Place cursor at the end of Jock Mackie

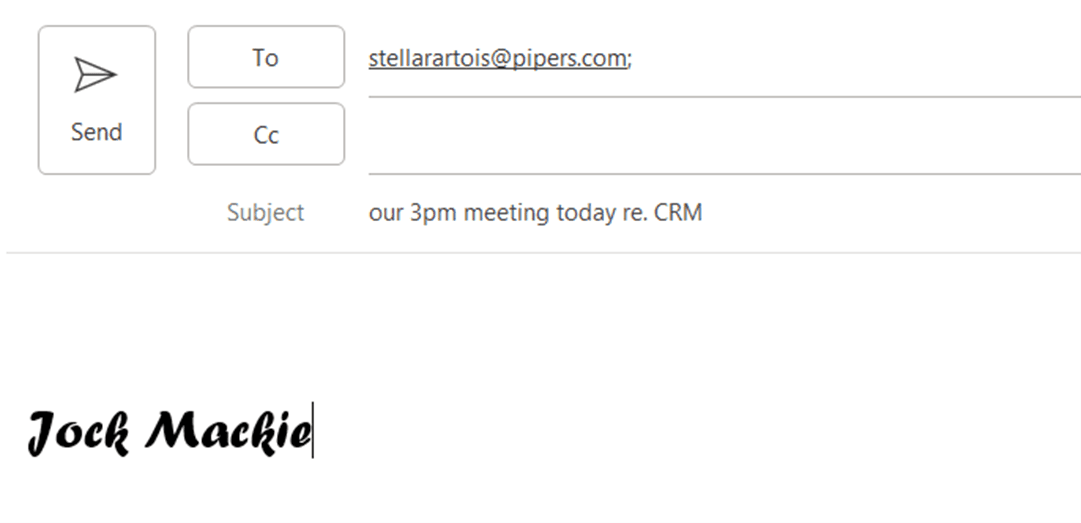312,432
